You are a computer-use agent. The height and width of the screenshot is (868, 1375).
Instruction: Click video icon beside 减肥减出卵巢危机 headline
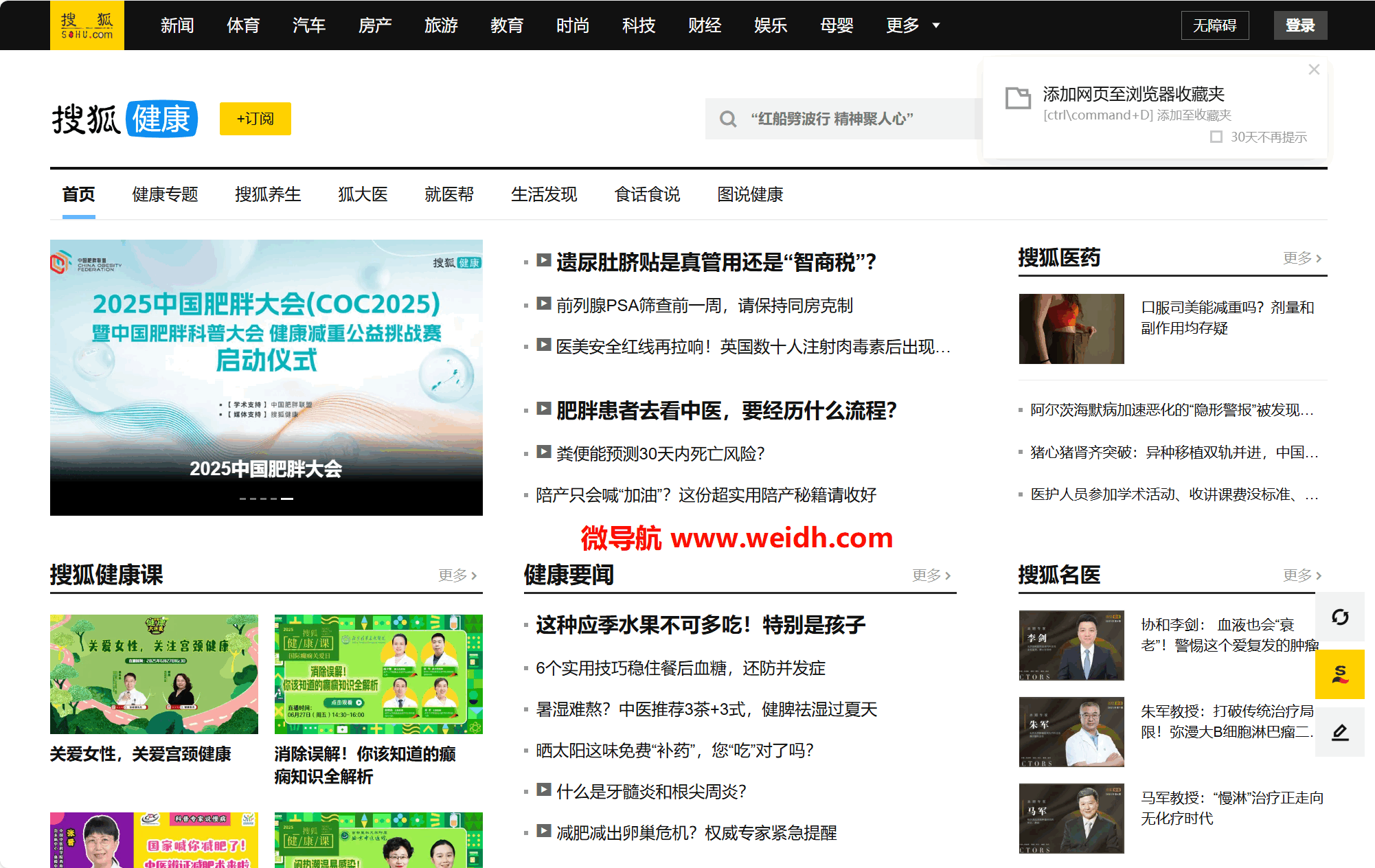click(544, 831)
